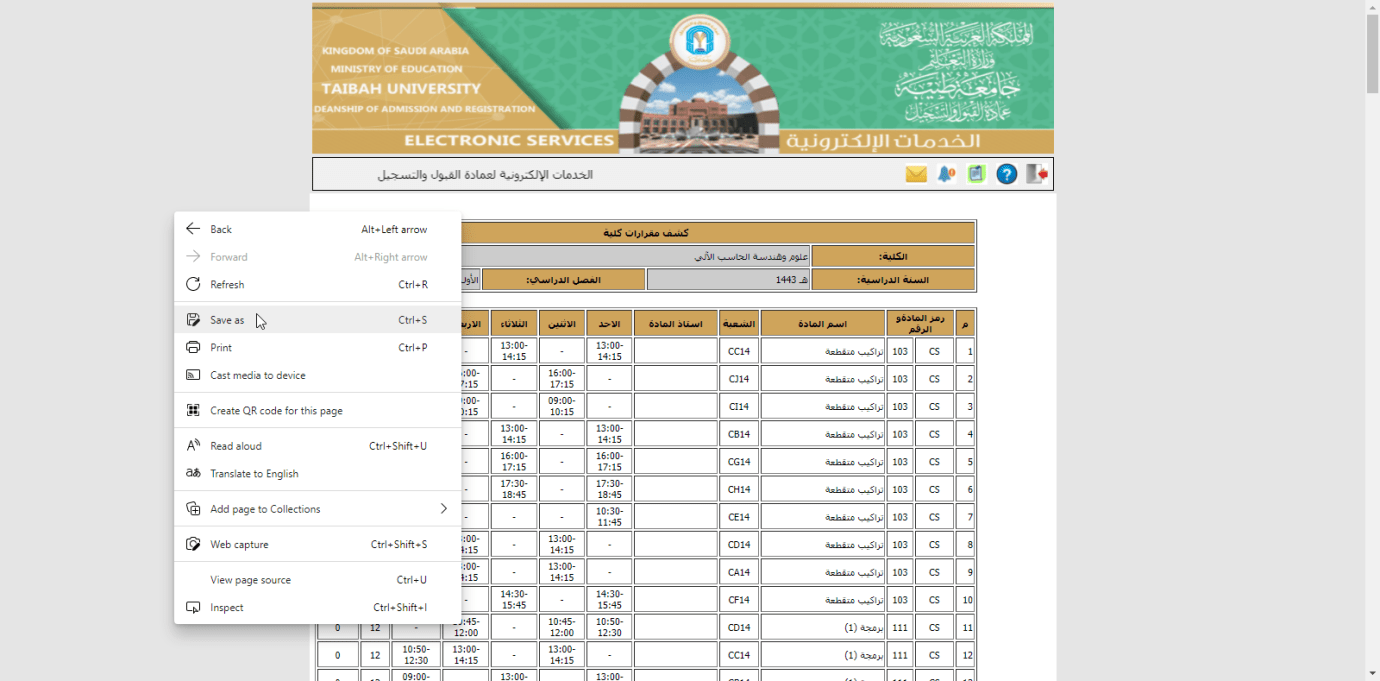Screen dimensions: 1380x681
Task: Click the Back arrow icon in context menu
Action: click(193, 229)
